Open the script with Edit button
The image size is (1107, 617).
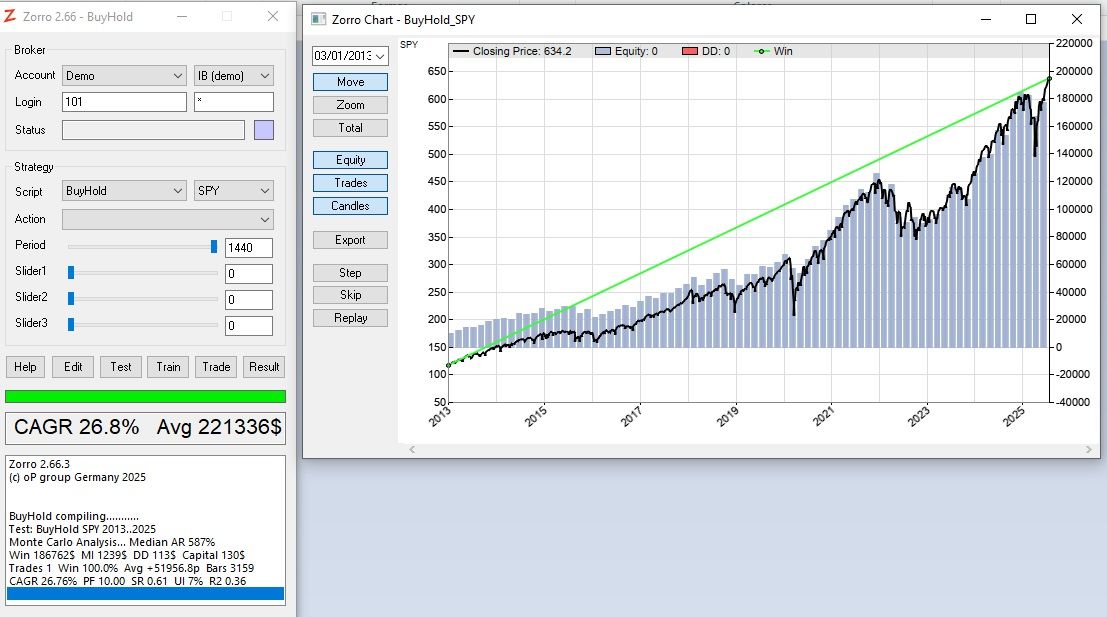click(x=73, y=367)
